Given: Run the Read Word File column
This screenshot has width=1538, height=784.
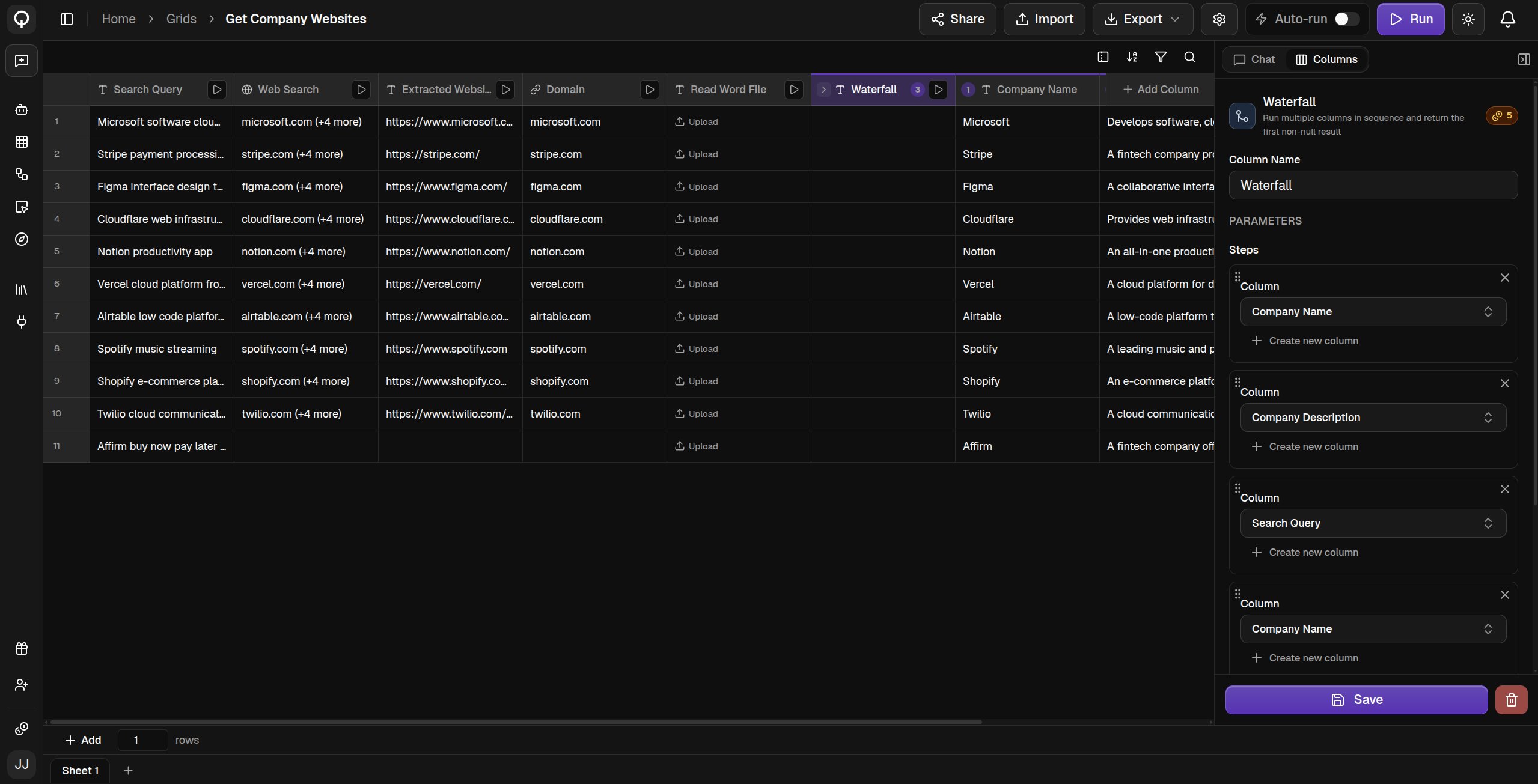Looking at the screenshot, I should (794, 90).
